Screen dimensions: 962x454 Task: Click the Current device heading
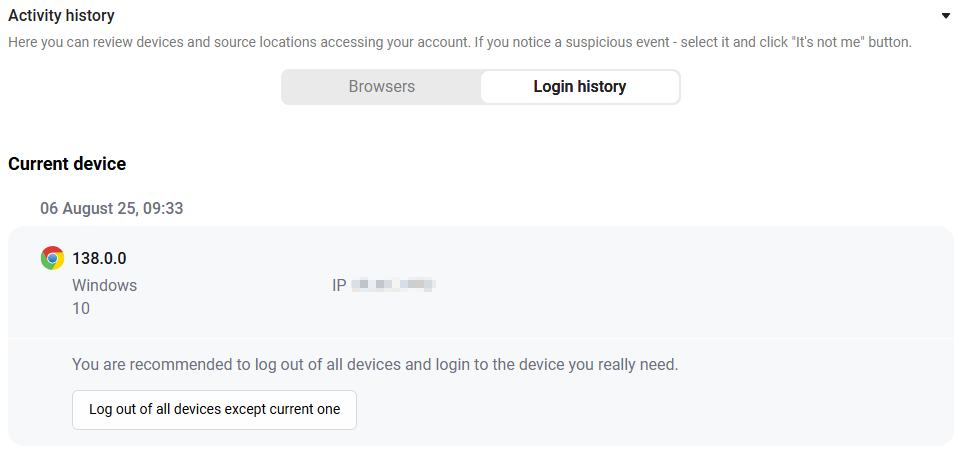[x=67, y=164]
